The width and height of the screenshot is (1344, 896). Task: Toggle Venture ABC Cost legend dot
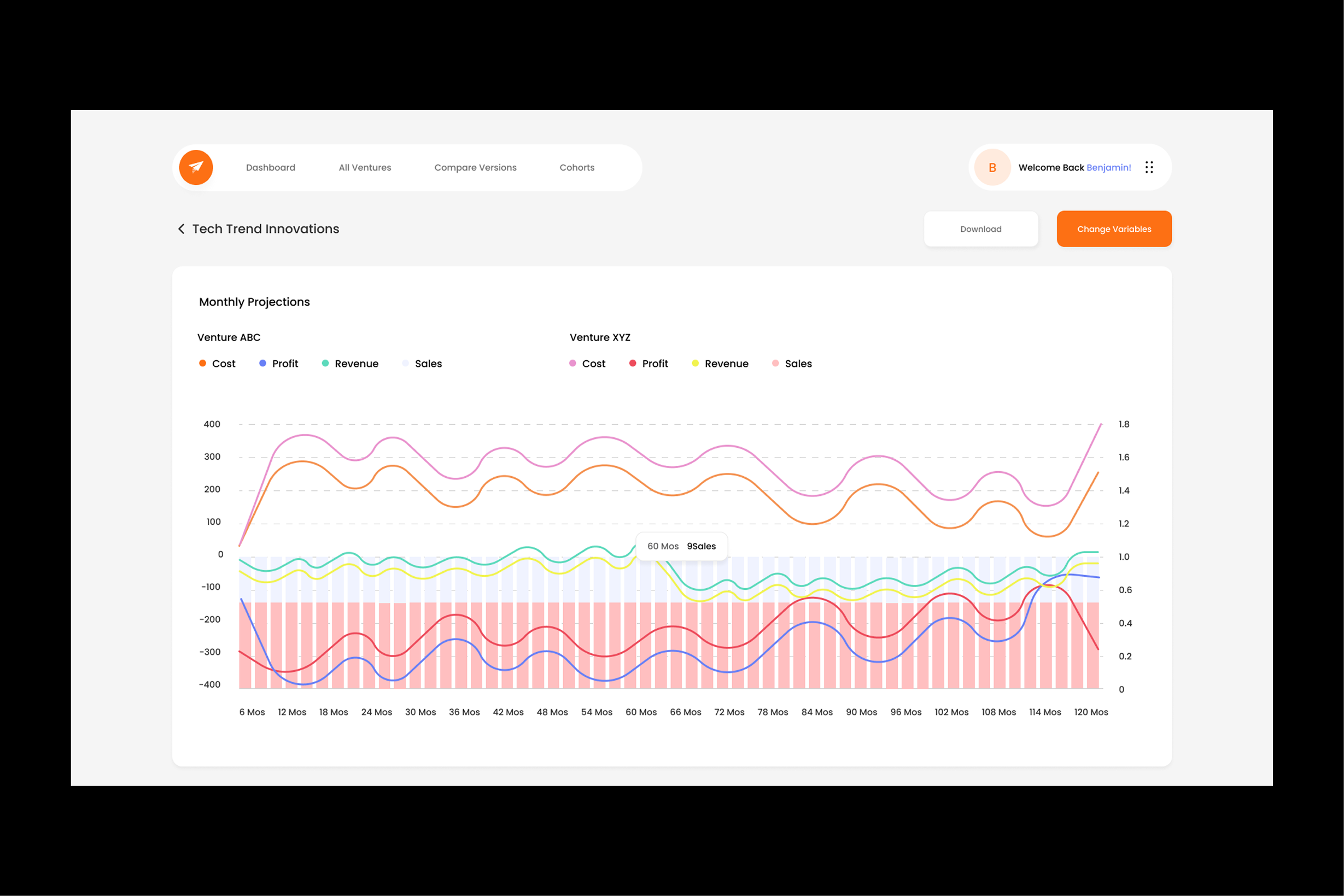[202, 364]
